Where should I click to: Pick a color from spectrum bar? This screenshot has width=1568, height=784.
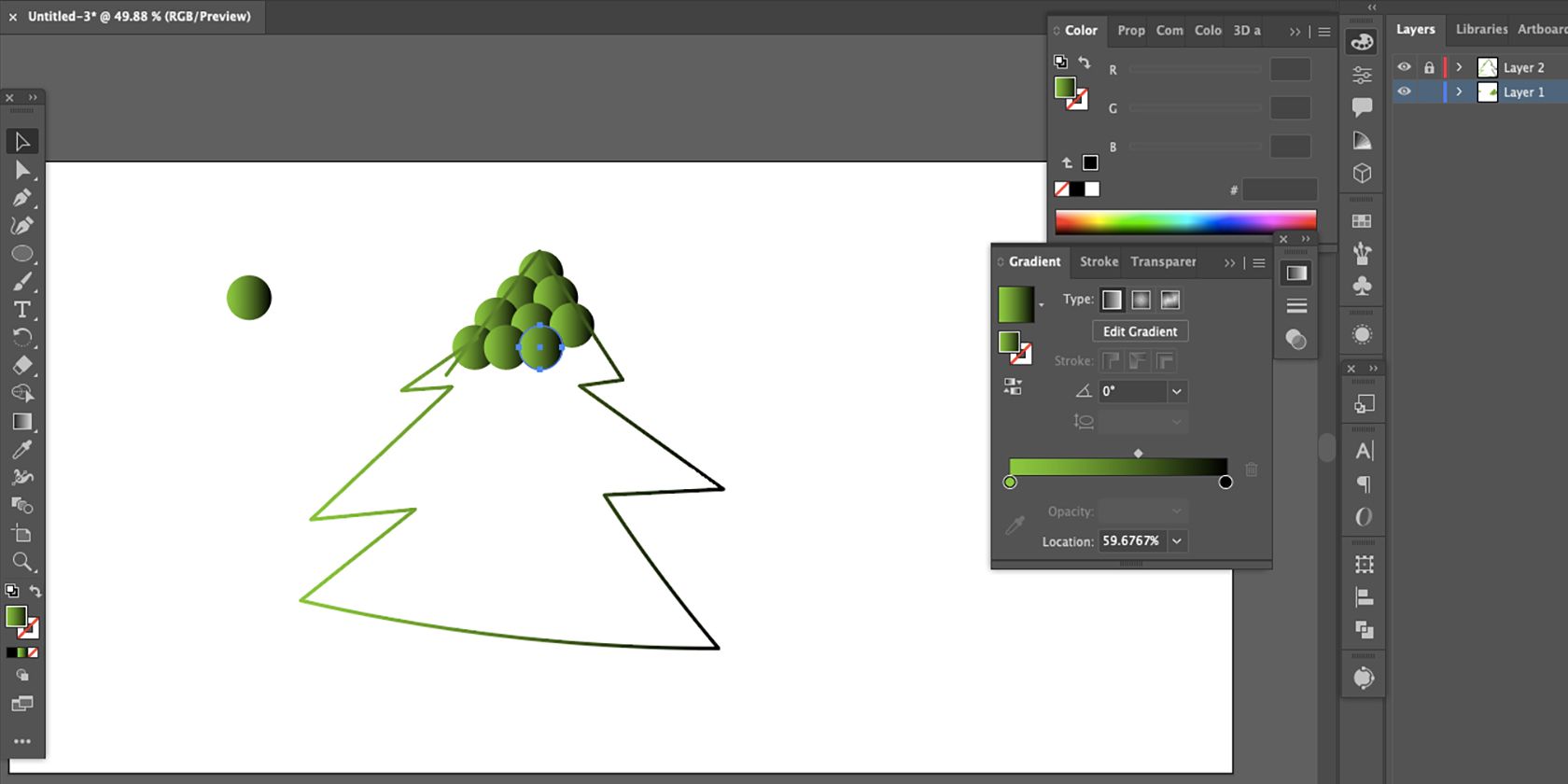pos(1185,220)
